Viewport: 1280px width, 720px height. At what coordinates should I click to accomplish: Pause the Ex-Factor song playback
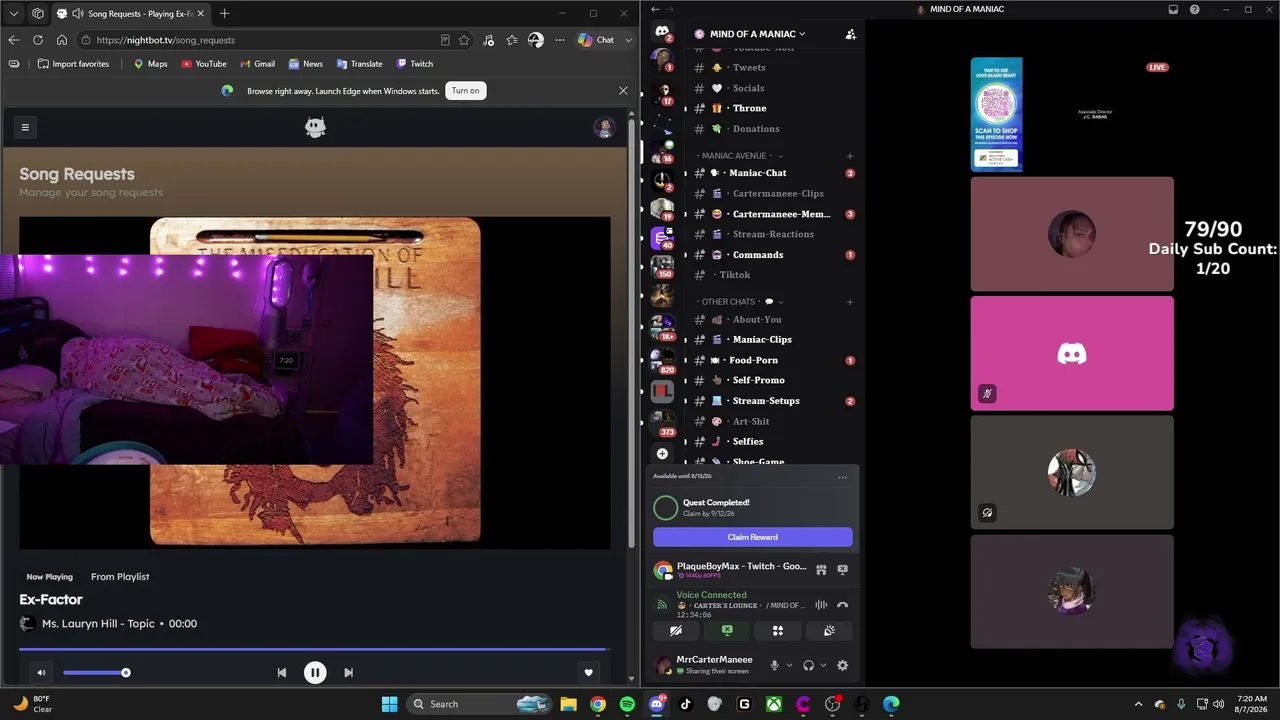pyautogui.click(x=314, y=673)
